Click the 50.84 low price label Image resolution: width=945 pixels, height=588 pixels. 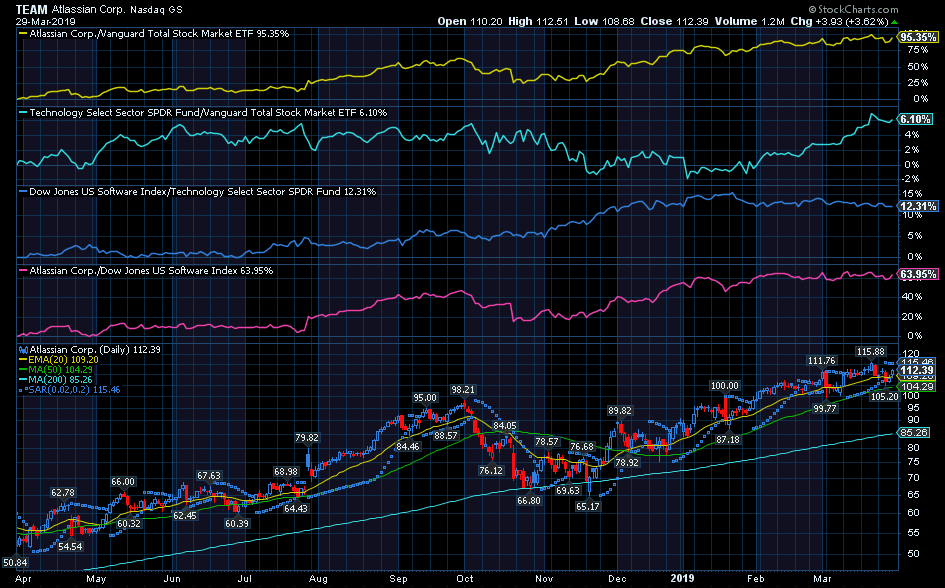coord(15,563)
